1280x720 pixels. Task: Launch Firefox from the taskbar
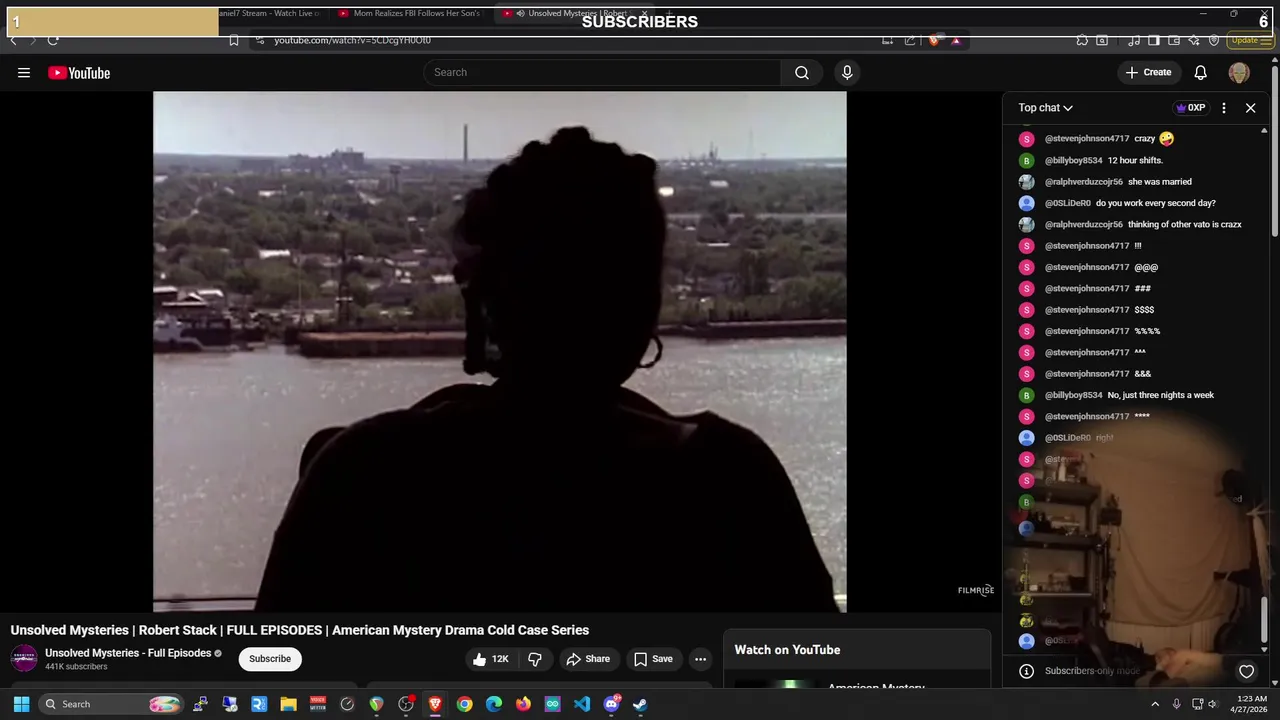tap(523, 704)
